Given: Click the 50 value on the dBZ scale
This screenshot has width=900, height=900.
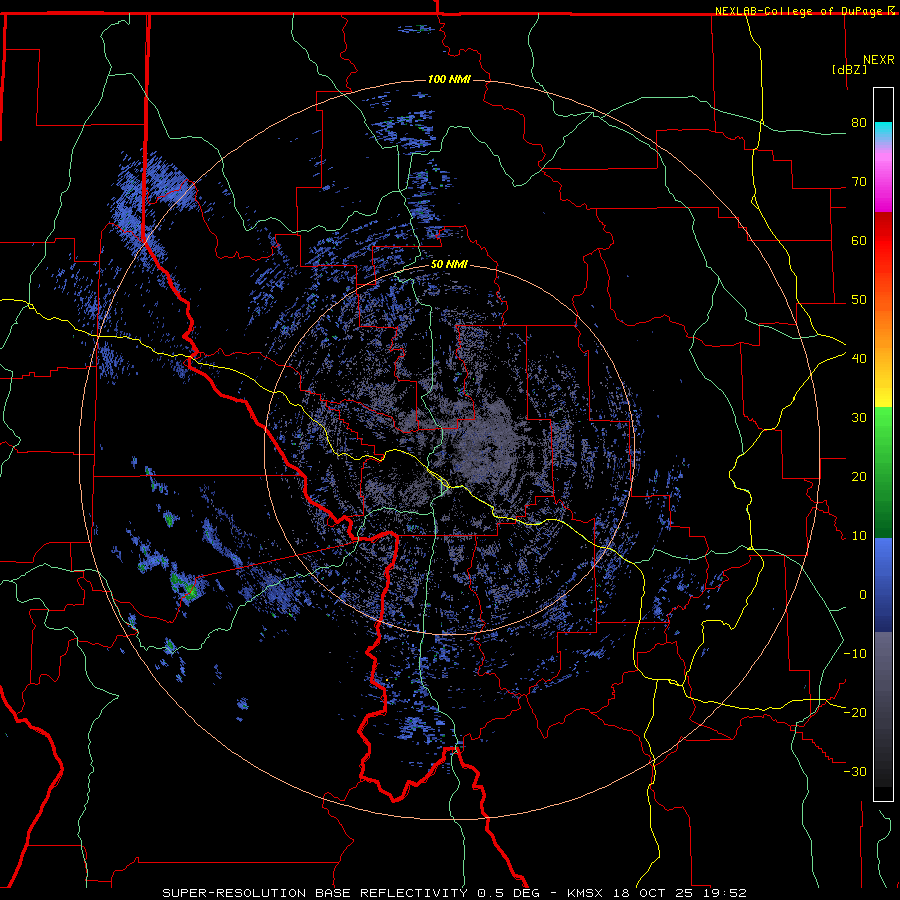Looking at the screenshot, I should click(x=859, y=300).
